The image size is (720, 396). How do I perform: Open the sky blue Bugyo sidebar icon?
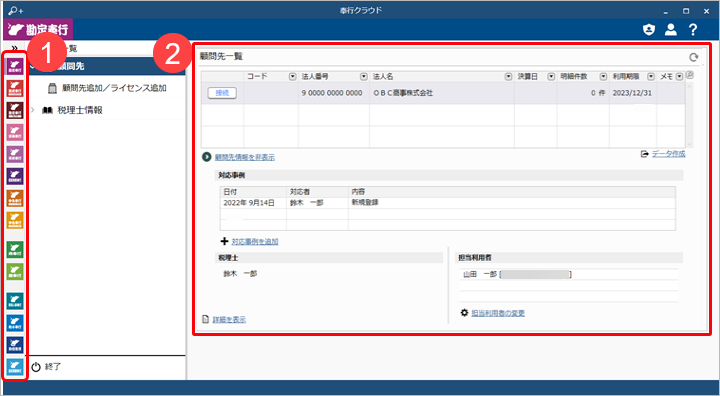[16, 367]
